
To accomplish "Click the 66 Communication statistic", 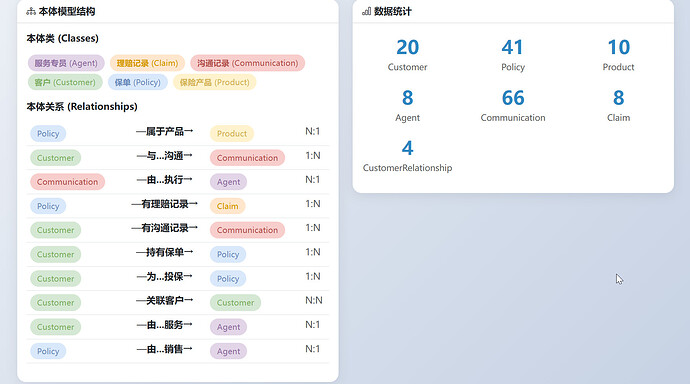I will coord(513,106).
